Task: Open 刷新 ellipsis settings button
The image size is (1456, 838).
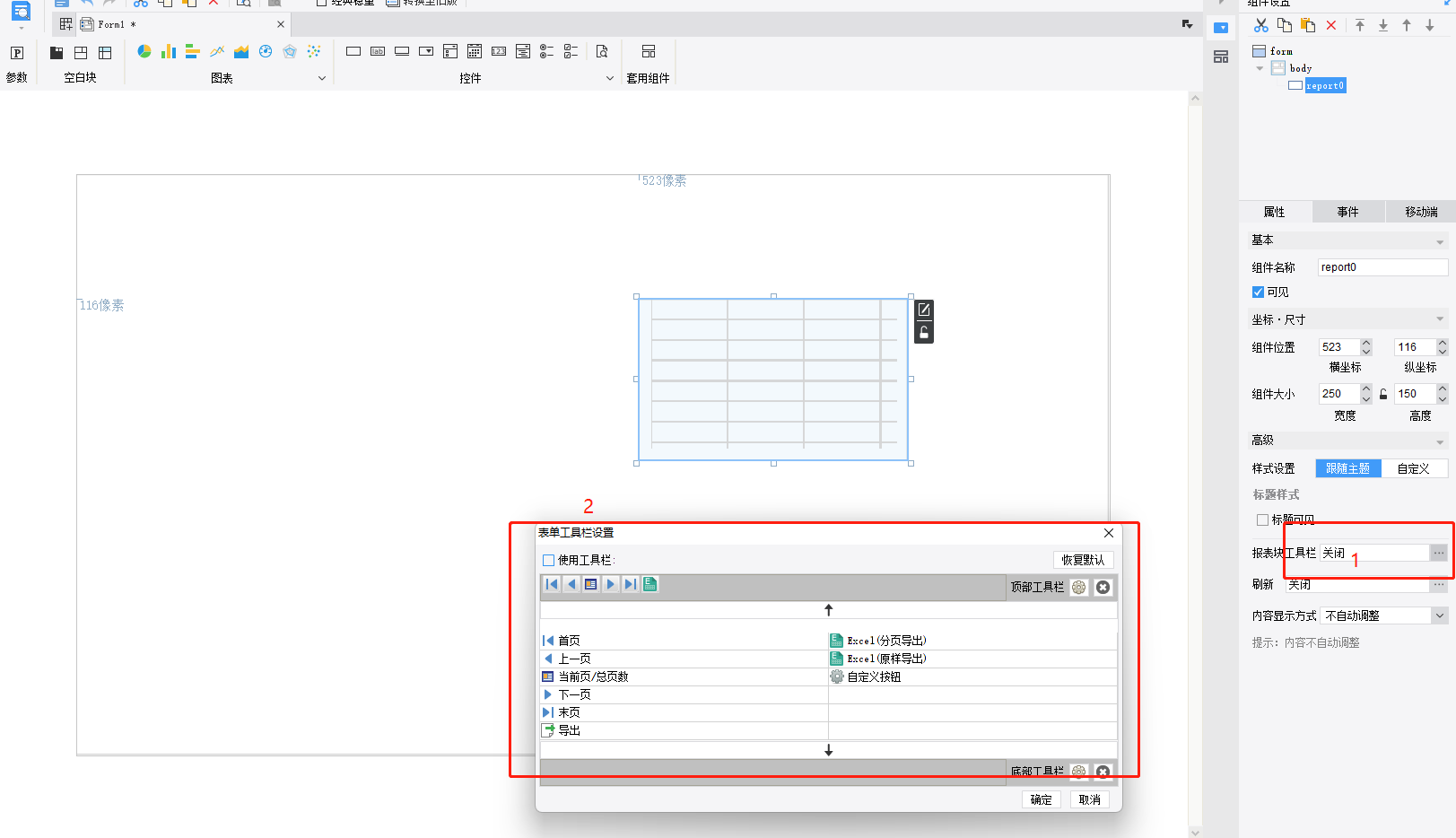Action: coord(1439,584)
